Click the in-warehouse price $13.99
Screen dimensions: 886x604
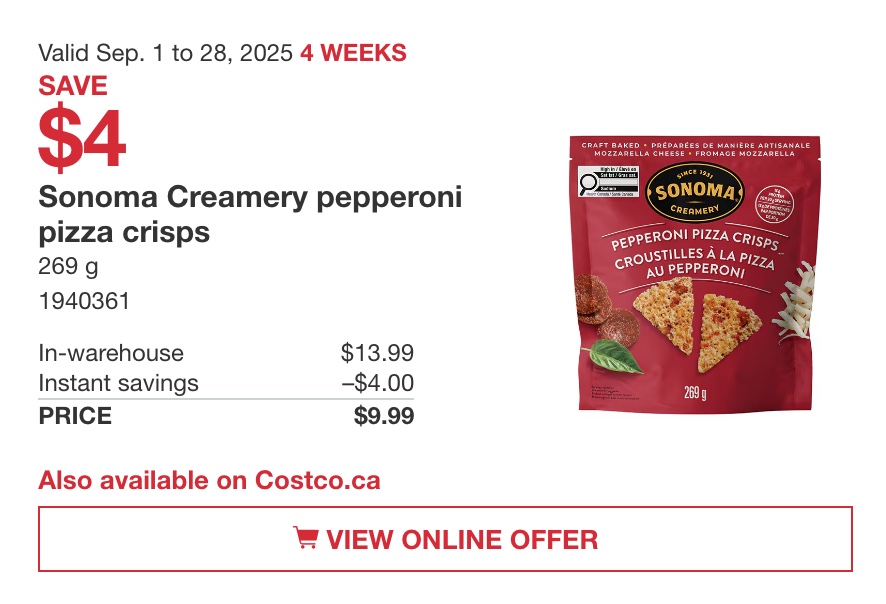[x=377, y=353]
